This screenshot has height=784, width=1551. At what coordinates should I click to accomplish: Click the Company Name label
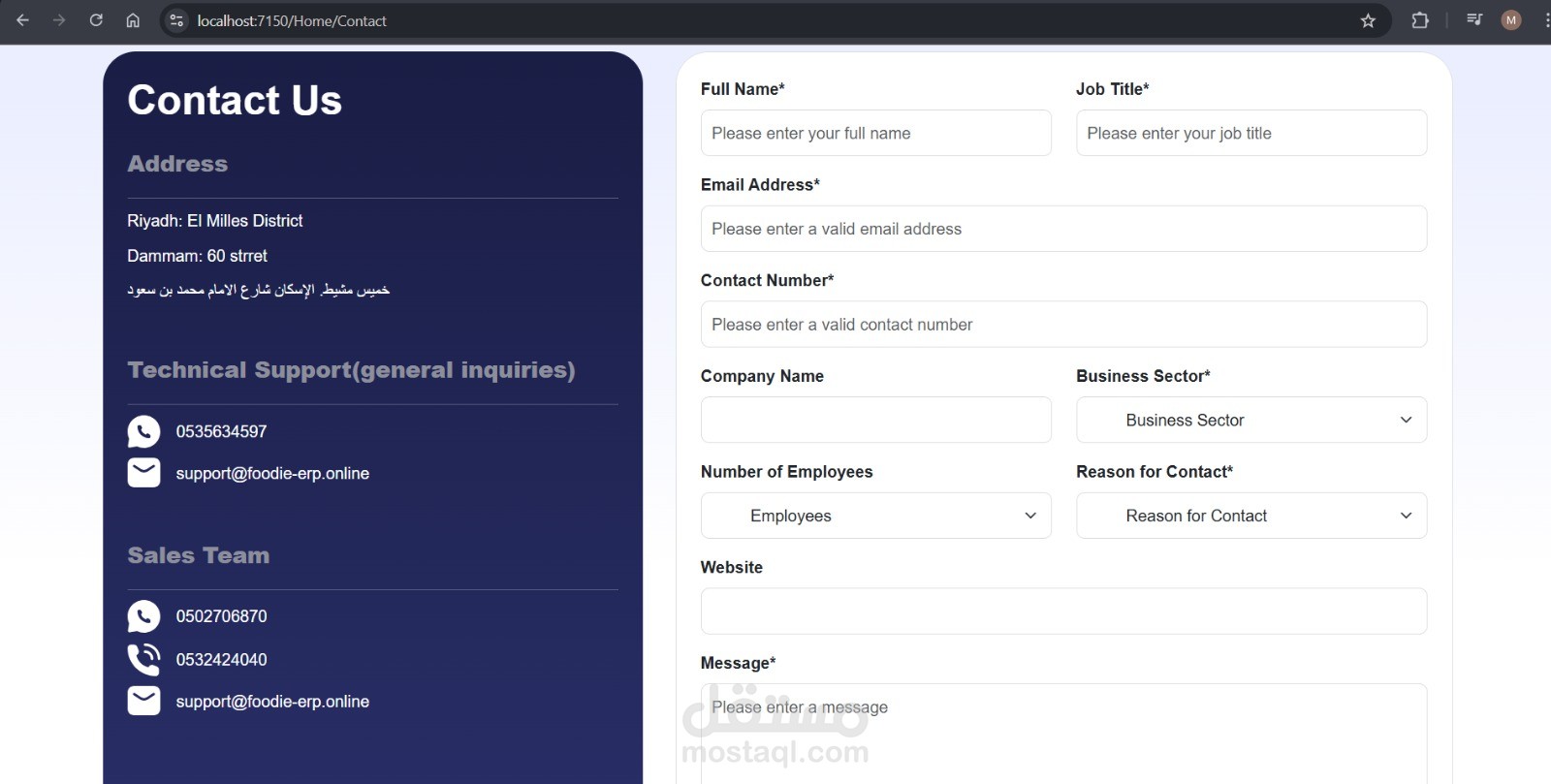pyautogui.click(x=762, y=376)
